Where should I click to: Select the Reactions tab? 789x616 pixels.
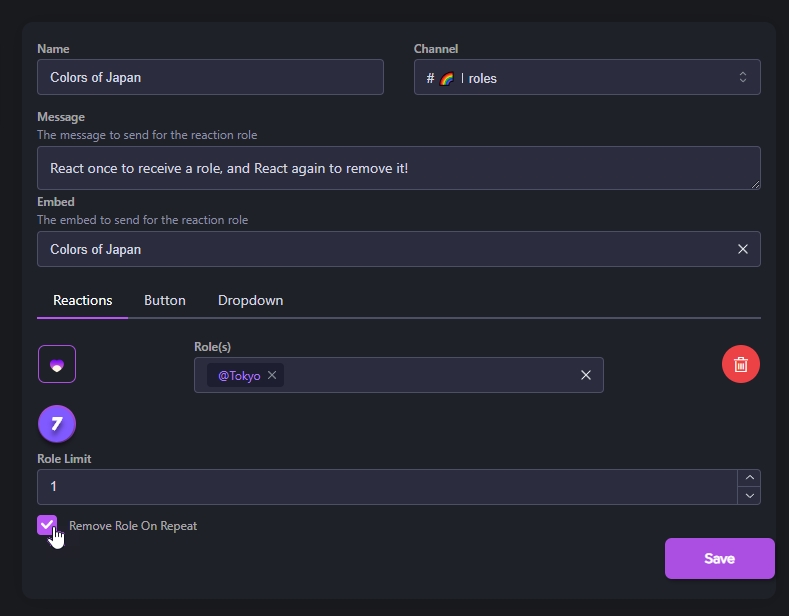83,300
